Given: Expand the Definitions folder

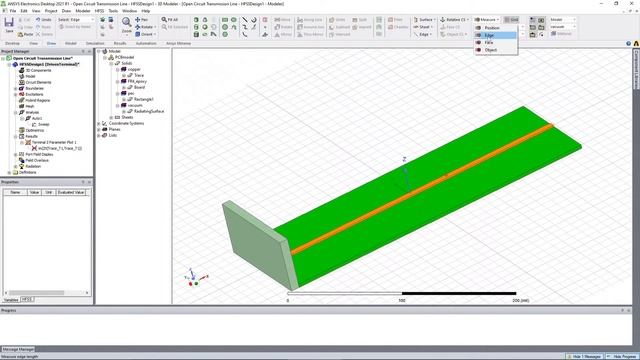Looking at the screenshot, I should pyautogui.click(x=9, y=173).
